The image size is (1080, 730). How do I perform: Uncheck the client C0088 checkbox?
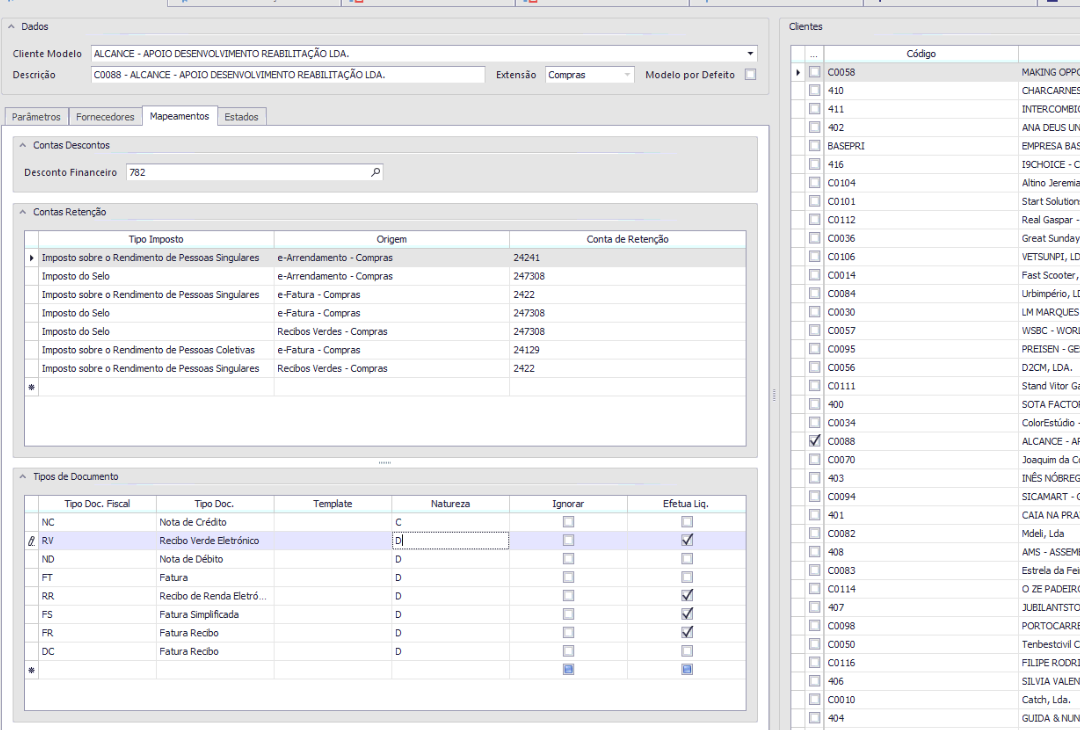pyautogui.click(x=815, y=441)
